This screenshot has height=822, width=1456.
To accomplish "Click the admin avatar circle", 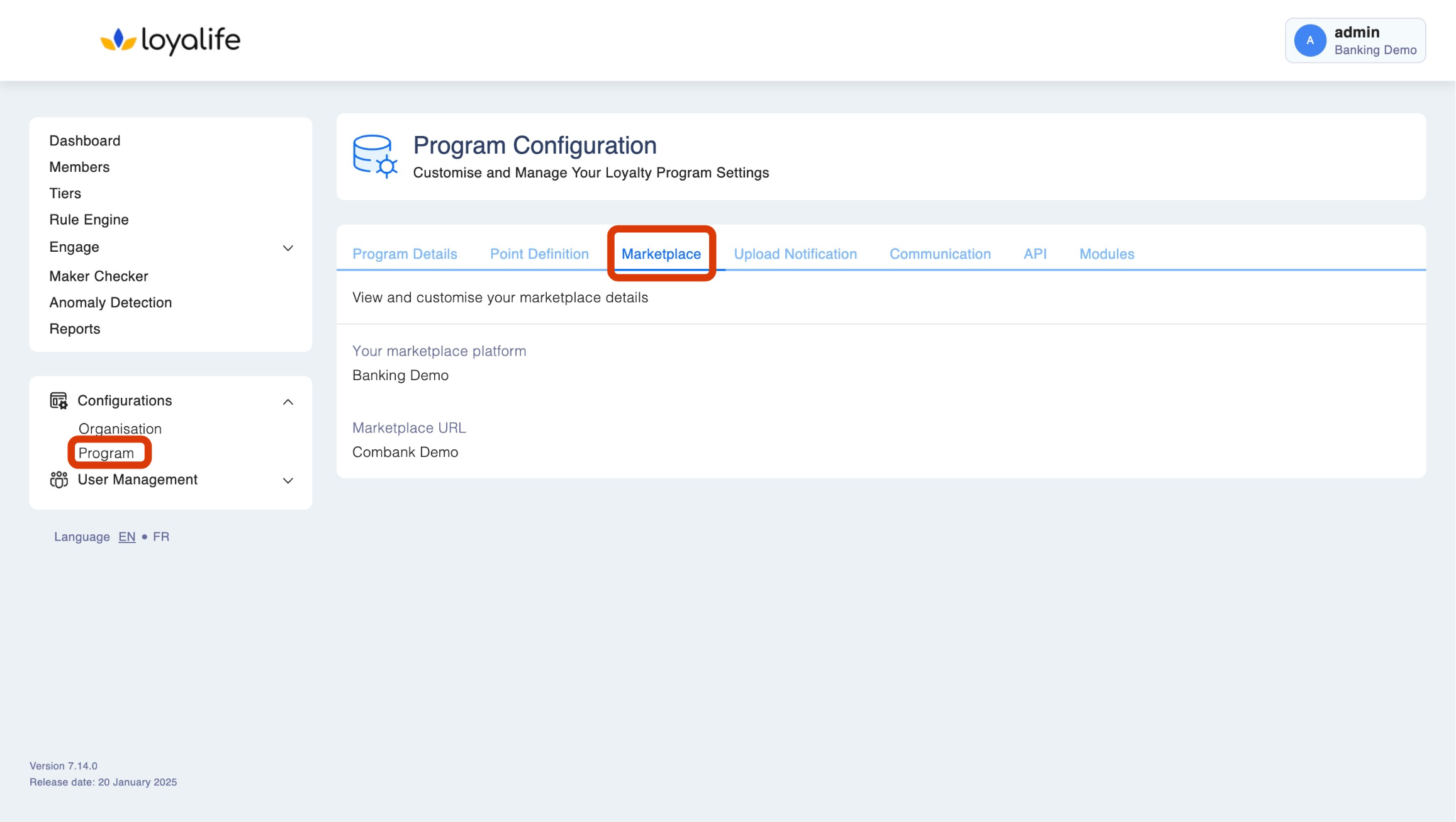I will [x=1309, y=40].
